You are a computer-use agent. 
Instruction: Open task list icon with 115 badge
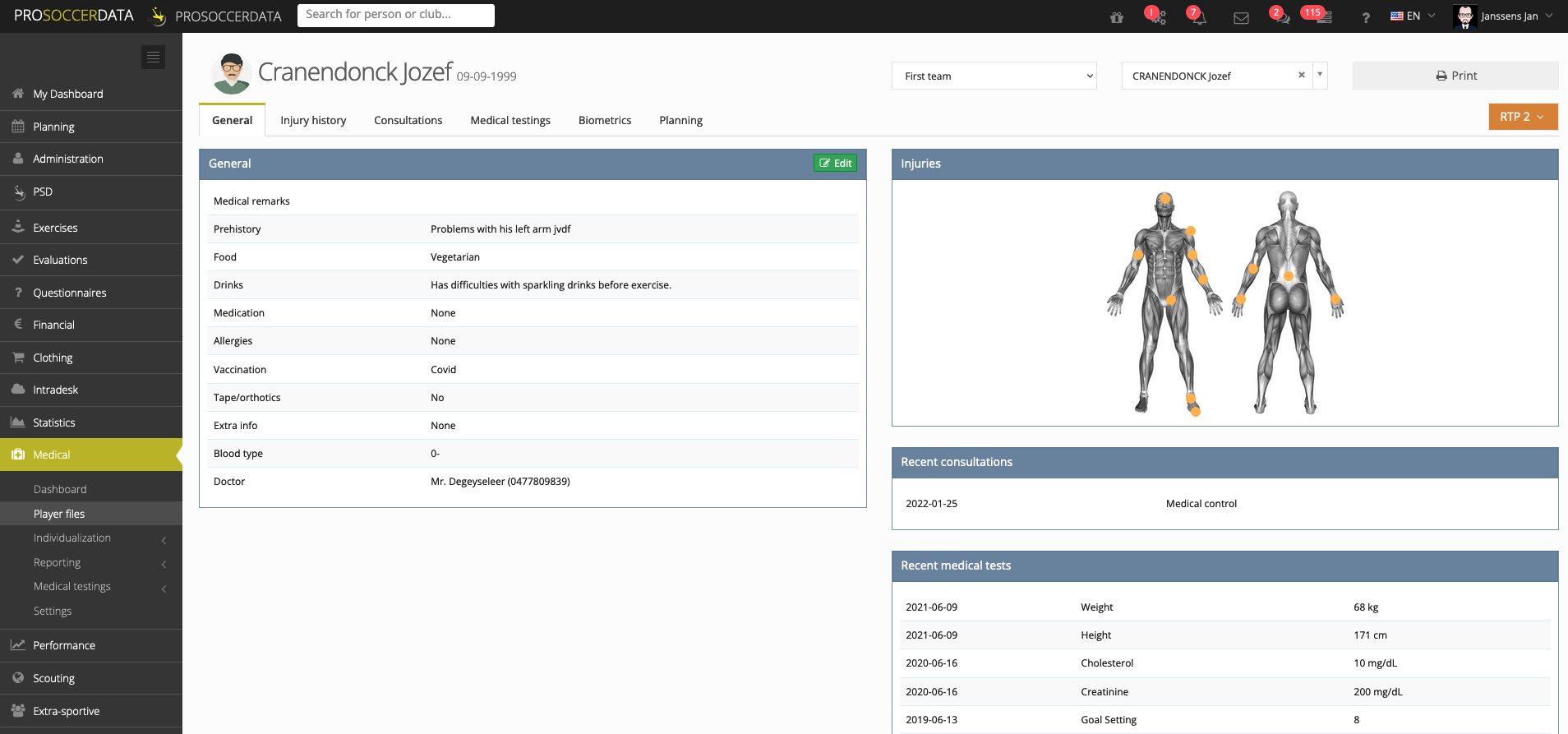pos(1322,17)
